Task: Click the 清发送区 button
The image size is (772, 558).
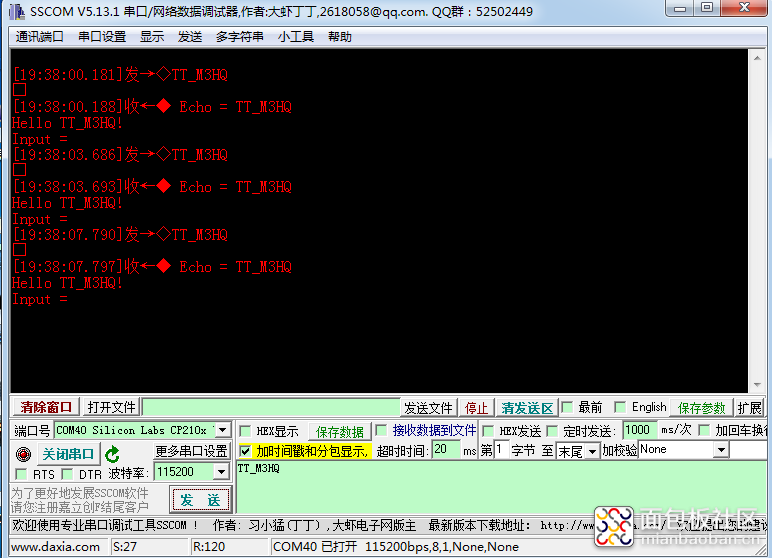Action: point(527,408)
